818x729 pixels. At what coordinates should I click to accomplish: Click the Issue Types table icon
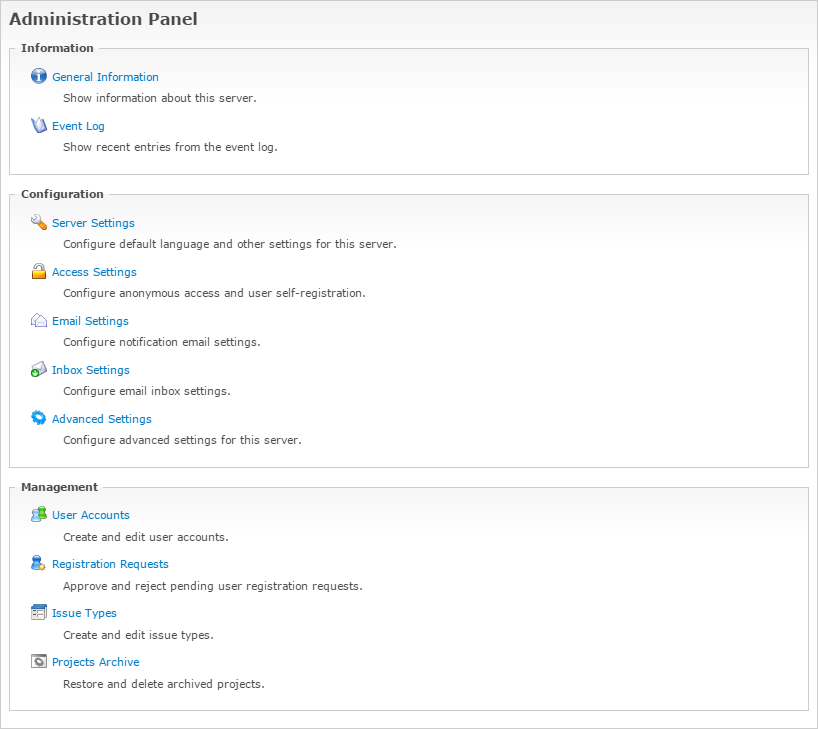[39, 612]
